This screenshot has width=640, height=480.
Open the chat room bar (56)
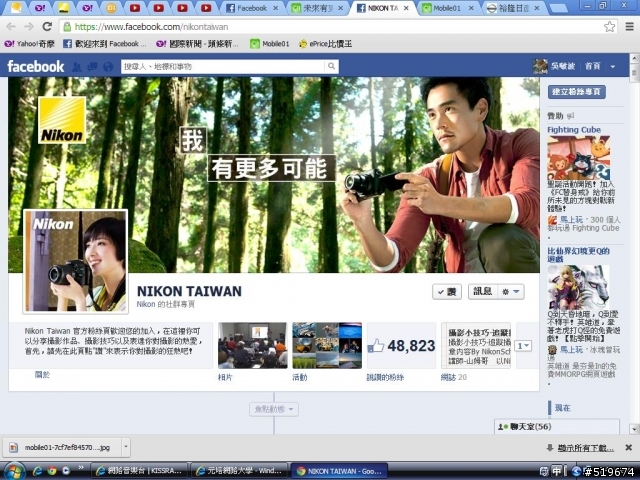click(557, 427)
